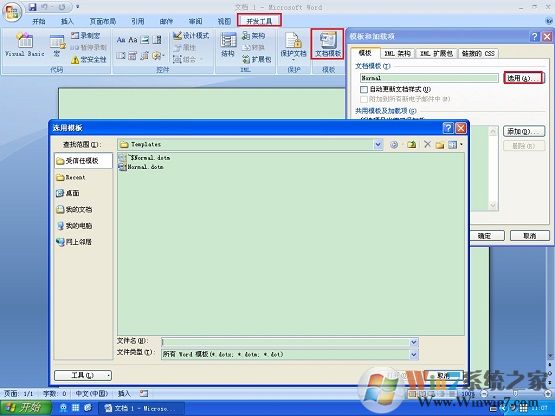This screenshot has height=416, width=555.
Task: Open Macro Security (宏安全性)
Action: [88, 59]
